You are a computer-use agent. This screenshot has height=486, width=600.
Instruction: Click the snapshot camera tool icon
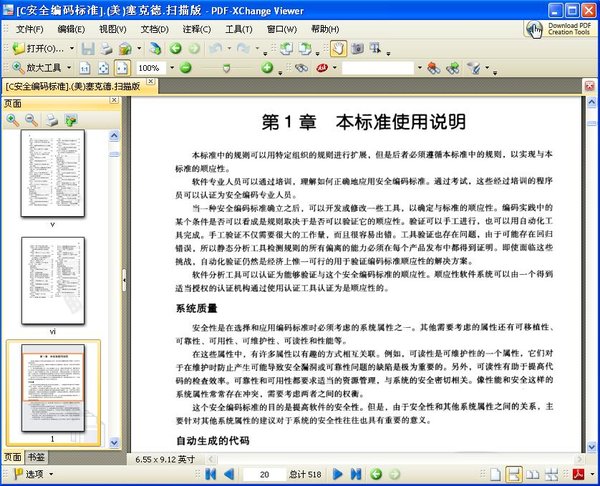[356, 47]
